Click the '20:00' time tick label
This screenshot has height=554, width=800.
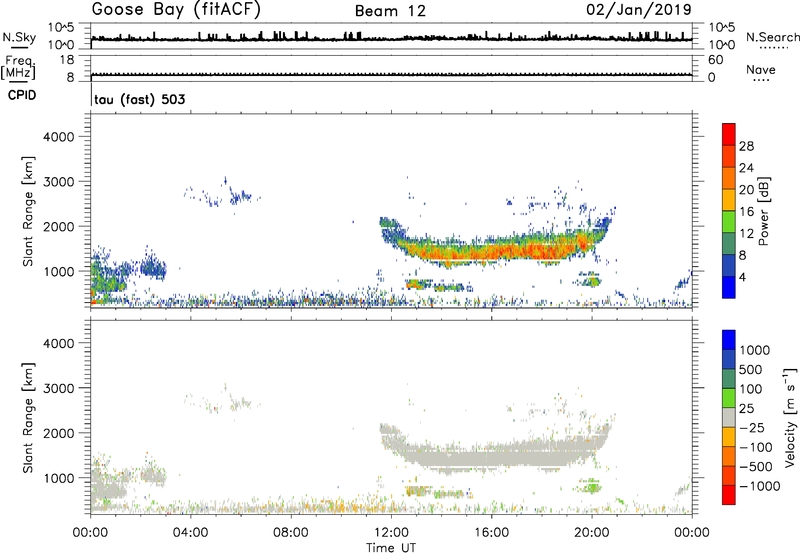coord(591,533)
